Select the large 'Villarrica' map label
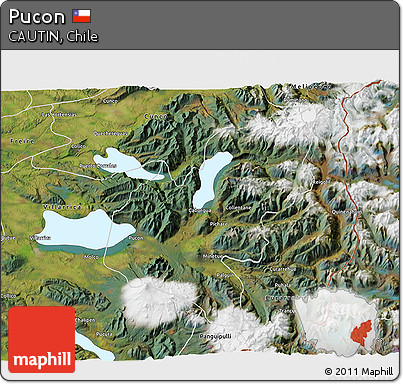 pyautogui.click(x=62, y=207)
